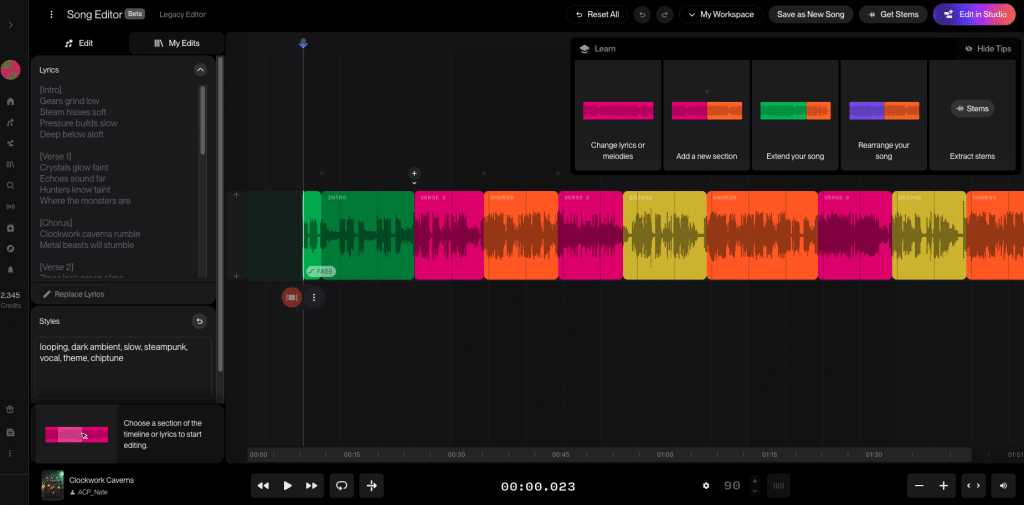Click the notifications bell icon

click(10, 269)
